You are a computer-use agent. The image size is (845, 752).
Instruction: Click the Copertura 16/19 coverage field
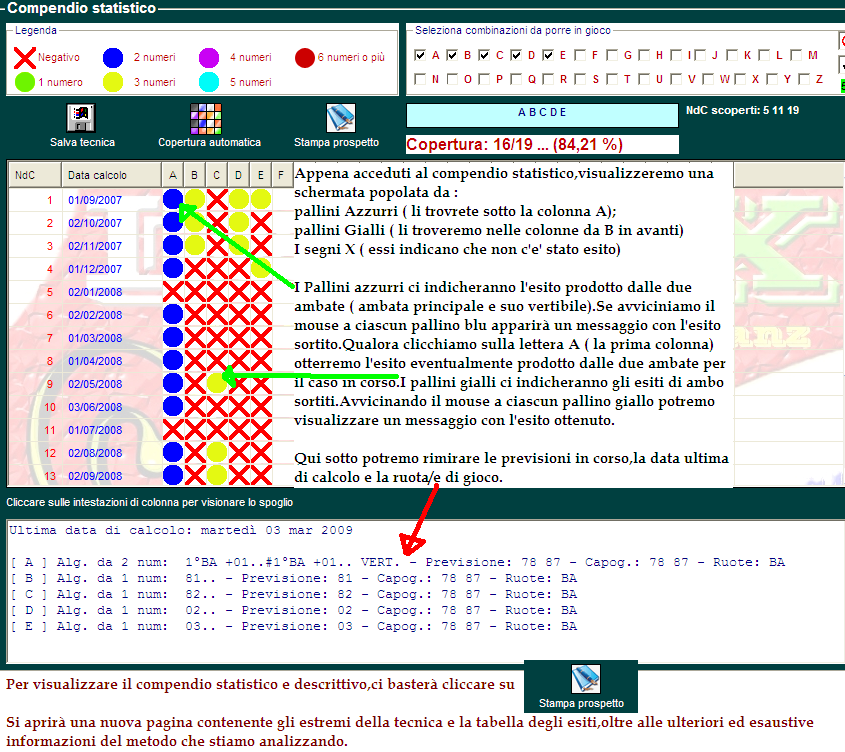coord(542,144)
